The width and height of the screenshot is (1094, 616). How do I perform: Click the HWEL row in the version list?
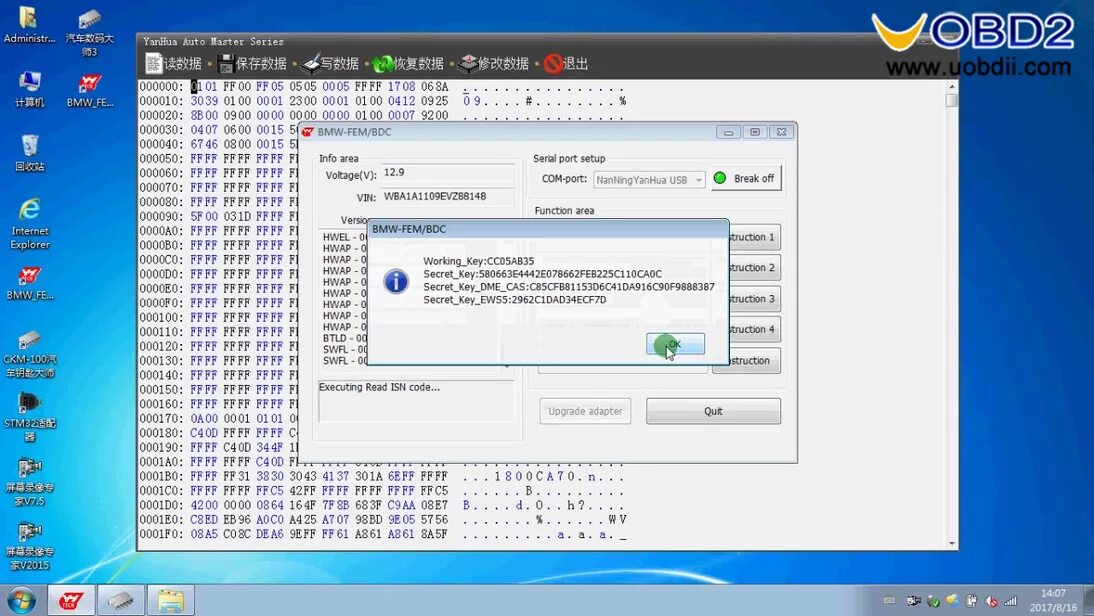pos(345,237)
